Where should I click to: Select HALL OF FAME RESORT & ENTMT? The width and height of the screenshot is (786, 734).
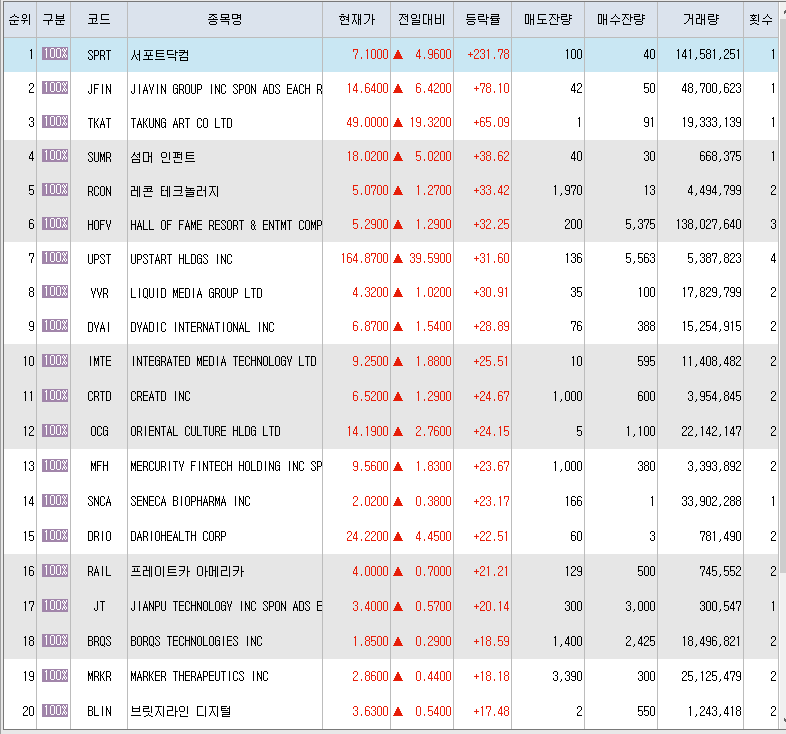pos(226,225)
